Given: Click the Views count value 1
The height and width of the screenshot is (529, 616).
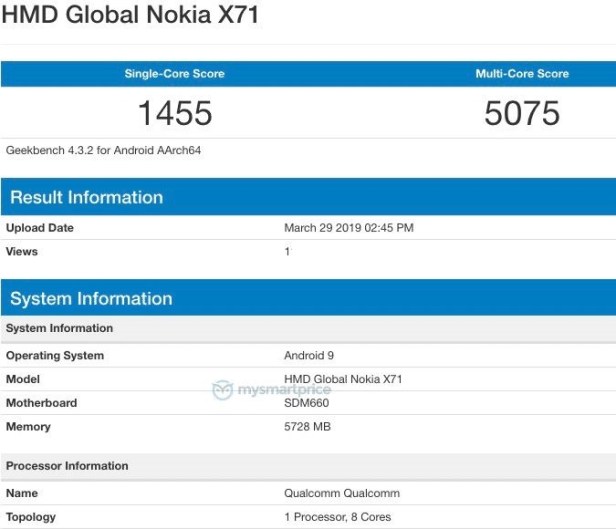Looking at the screenshot, I should (x=288, y=251).
